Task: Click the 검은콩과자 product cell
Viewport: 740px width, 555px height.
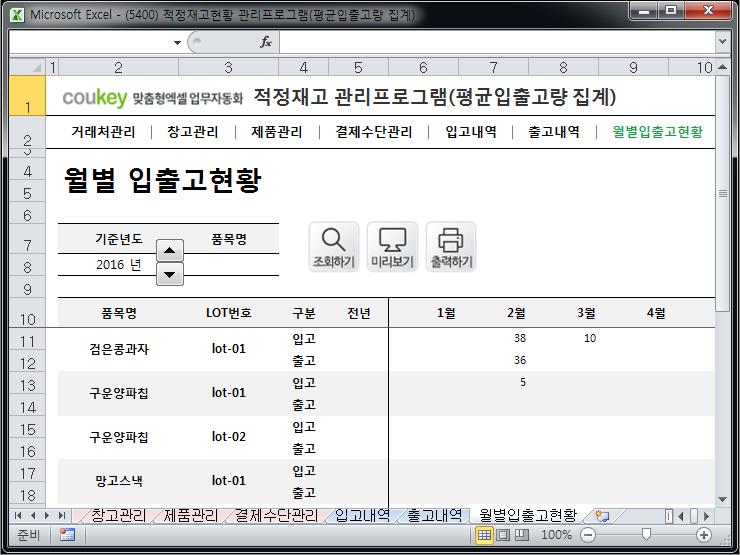Action: click(118, 349)
